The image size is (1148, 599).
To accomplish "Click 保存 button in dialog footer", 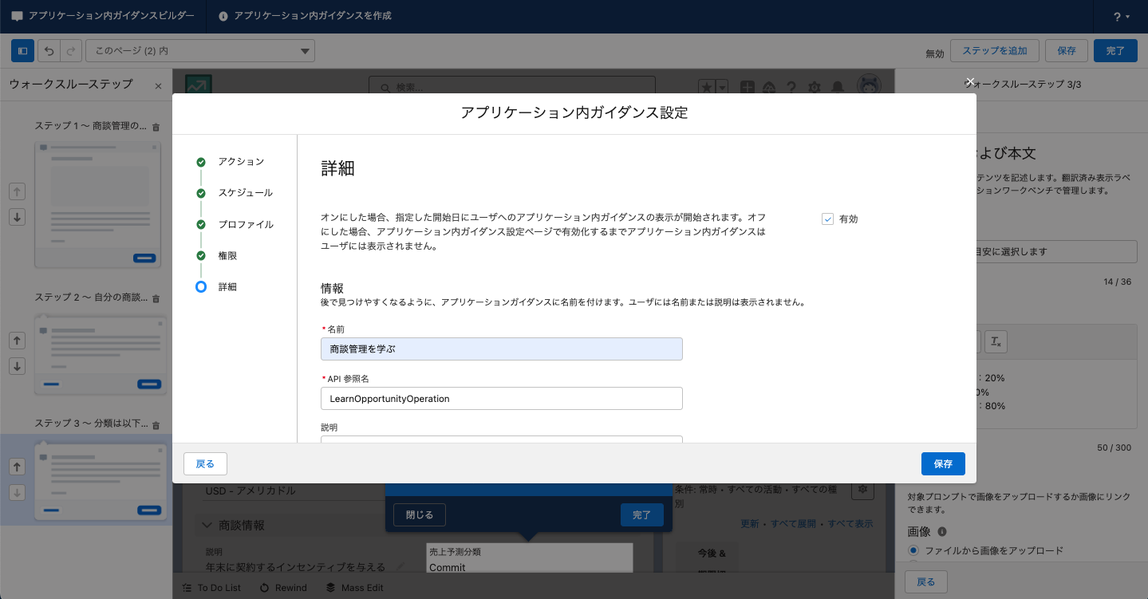I will (943, 464).
